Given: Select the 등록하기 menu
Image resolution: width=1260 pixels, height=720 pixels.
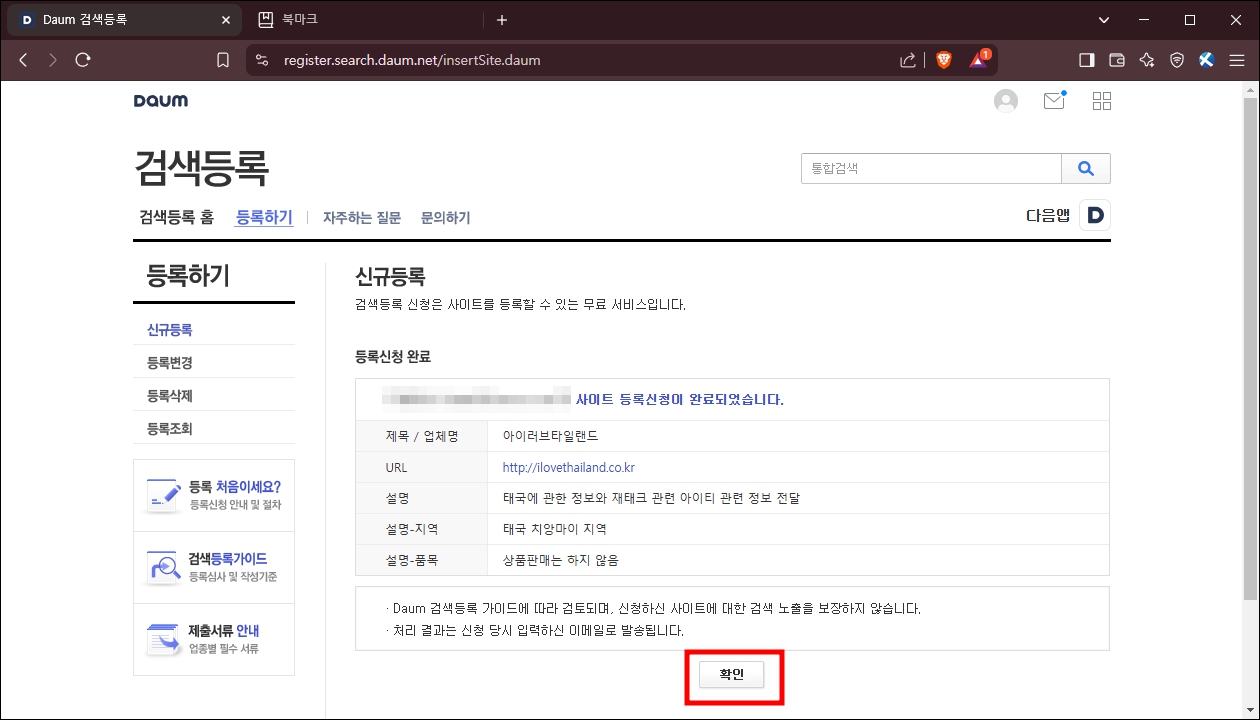Looking at the screenshot, I should (x=264, y=217).
